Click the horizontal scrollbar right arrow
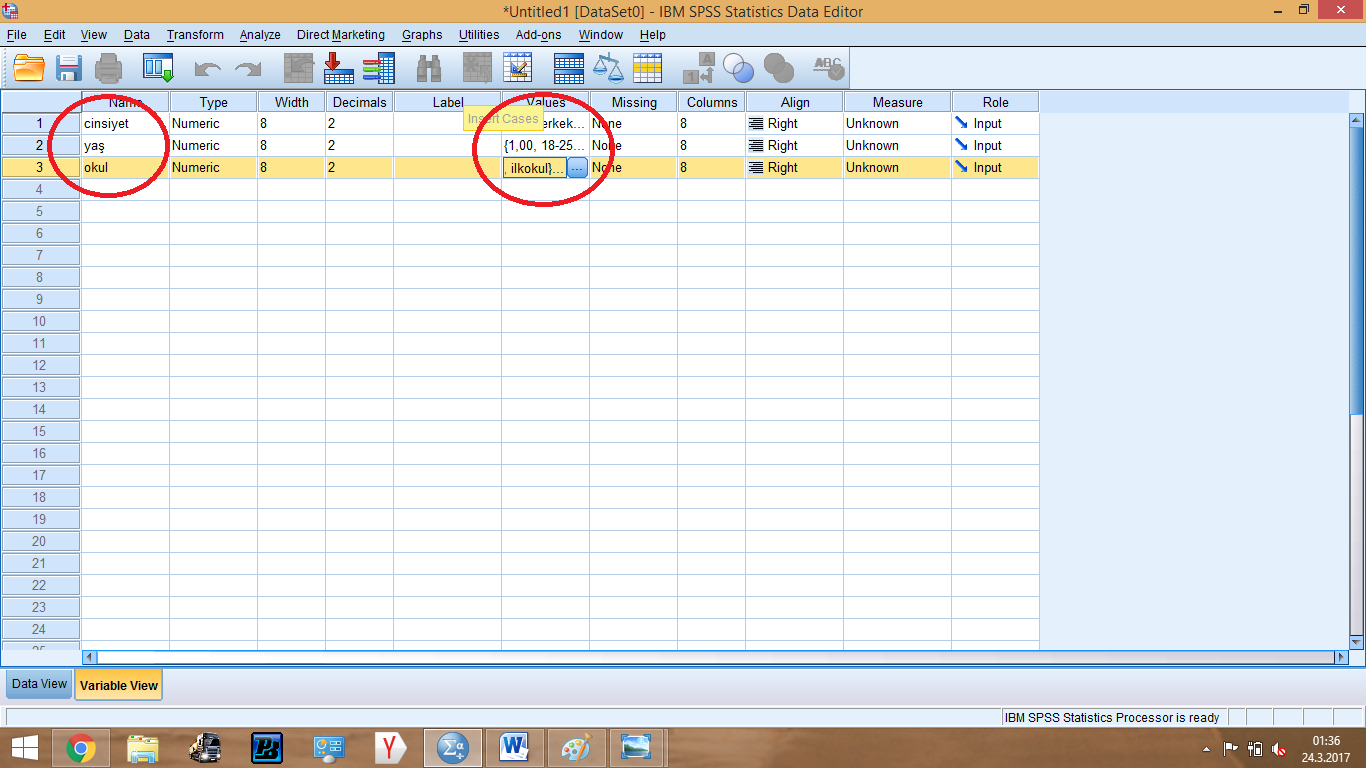1366x768 pixels. click(1341, 657)
